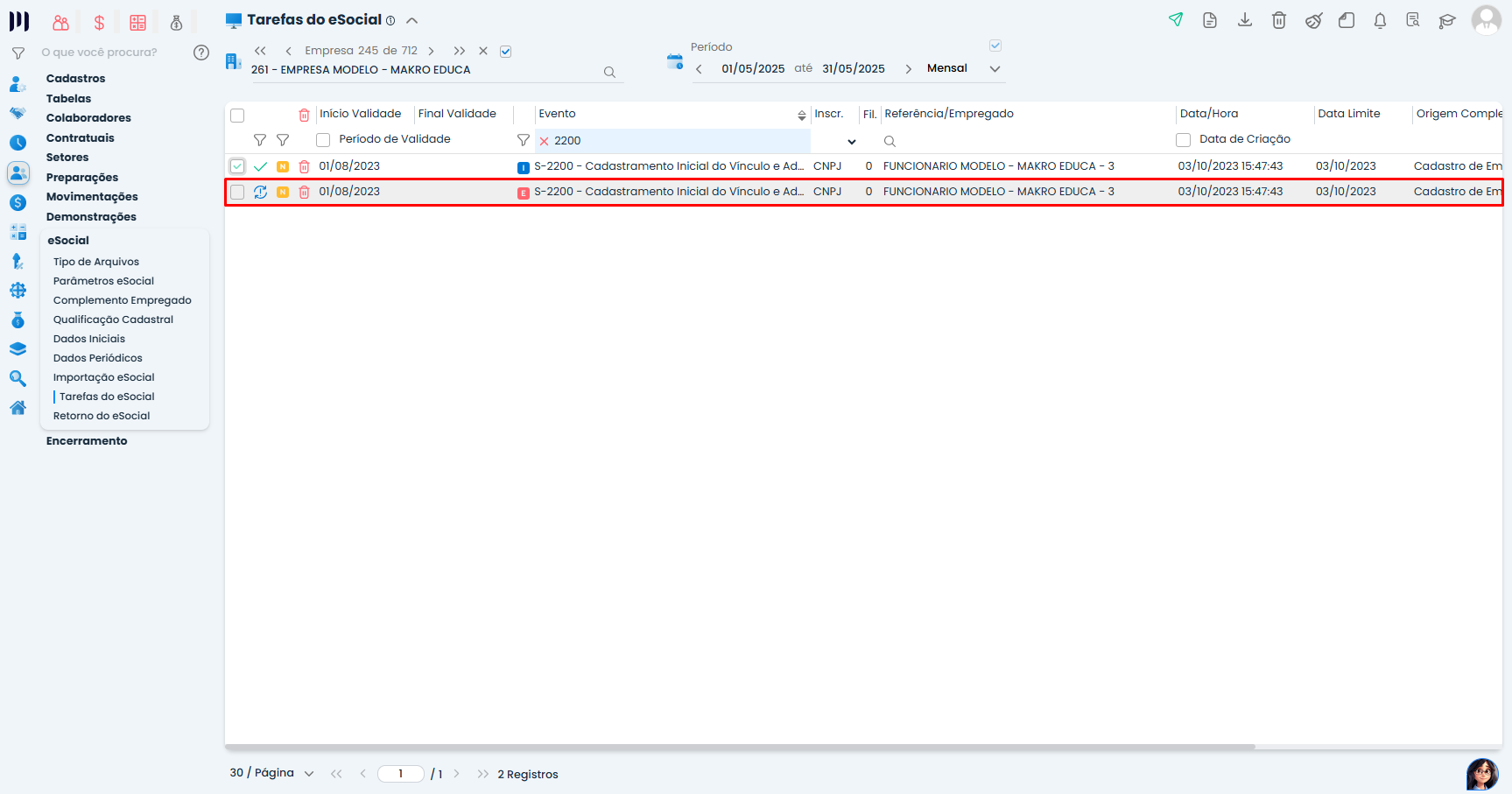Screen dimensions: 1512x794
Task: Check the second task row checkbox
Action: [x=237, y=192]
